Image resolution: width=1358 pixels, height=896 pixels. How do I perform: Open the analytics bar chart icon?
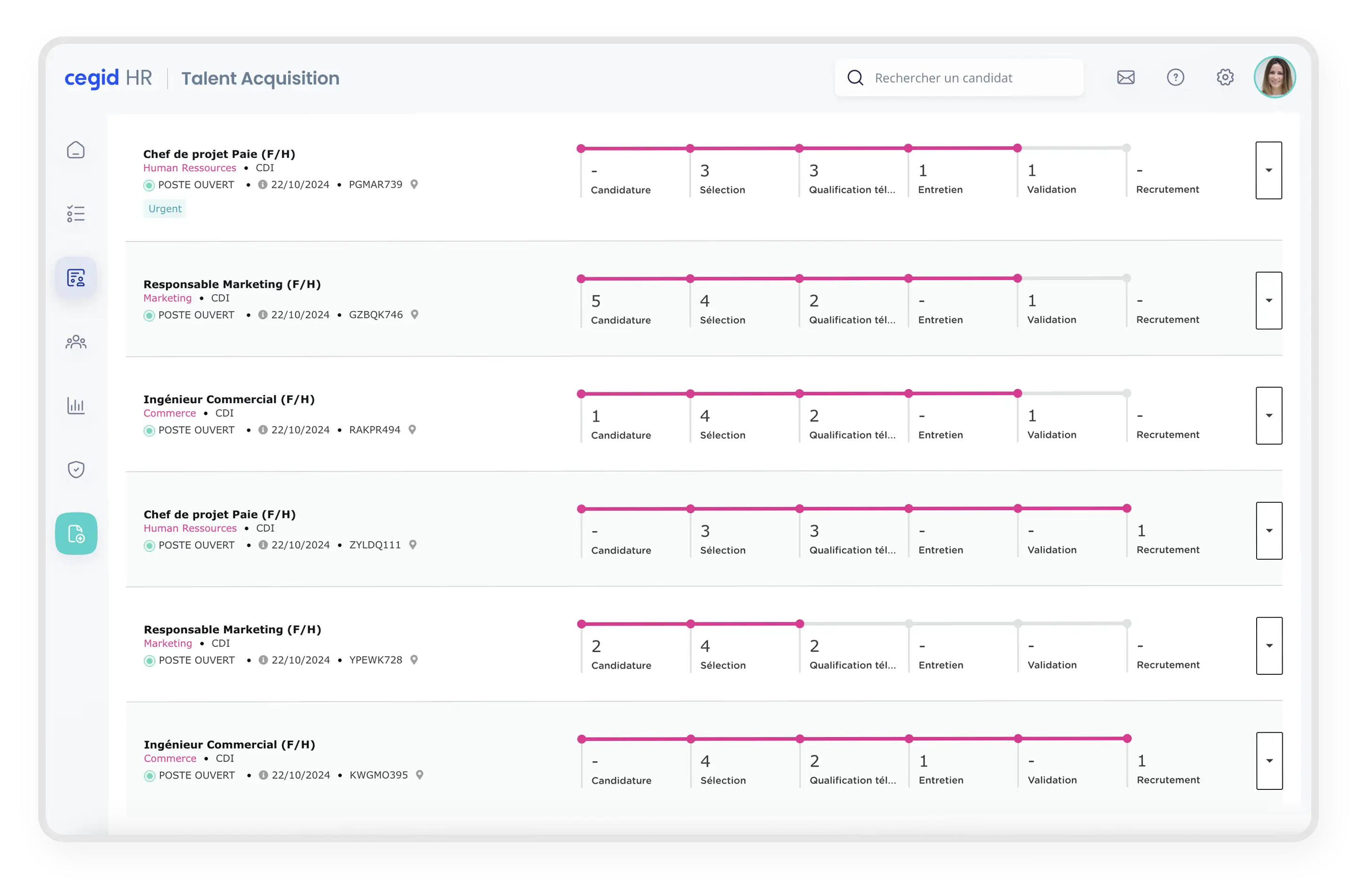click(75, 406)
